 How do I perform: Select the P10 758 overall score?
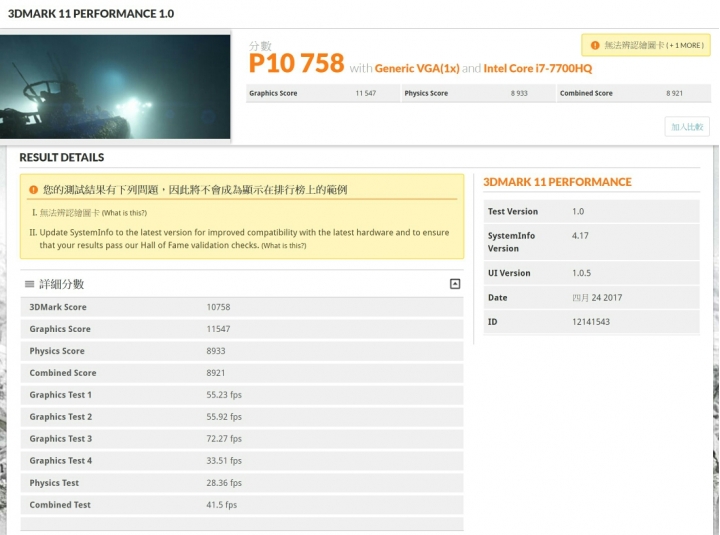[296, 63]
